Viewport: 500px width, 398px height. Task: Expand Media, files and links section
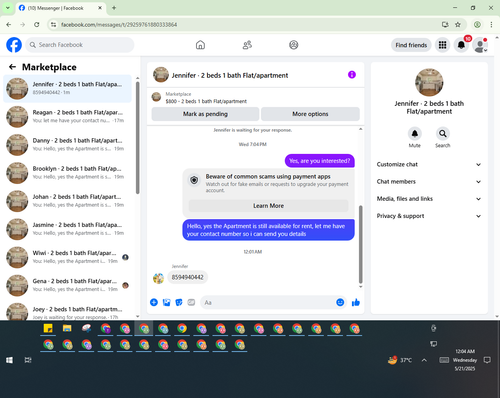point(429,199)
